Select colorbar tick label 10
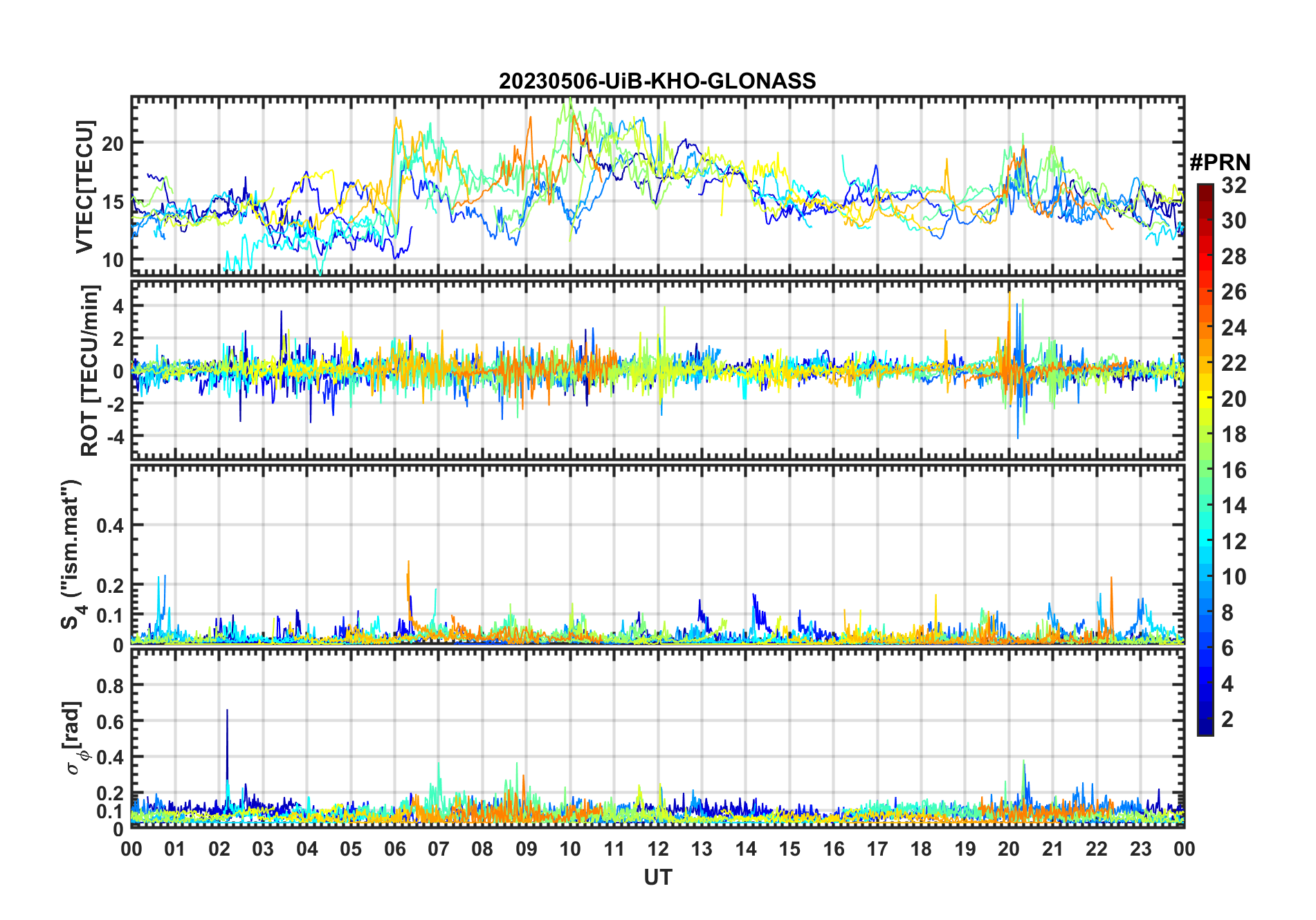Viewport: 1316px width, 920px height. point(1234,577)
